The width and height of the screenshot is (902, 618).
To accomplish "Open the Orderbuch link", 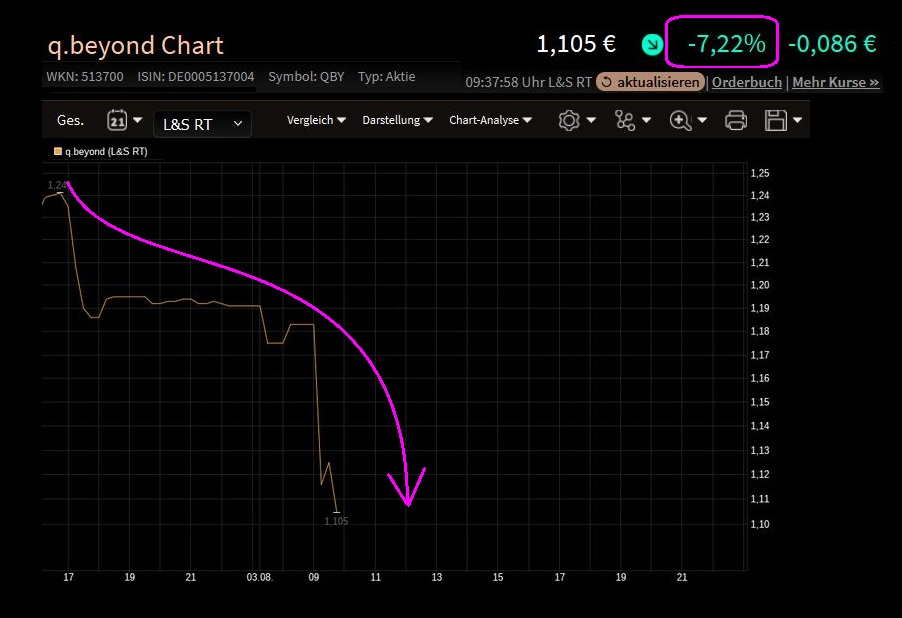I will [747, 82].
